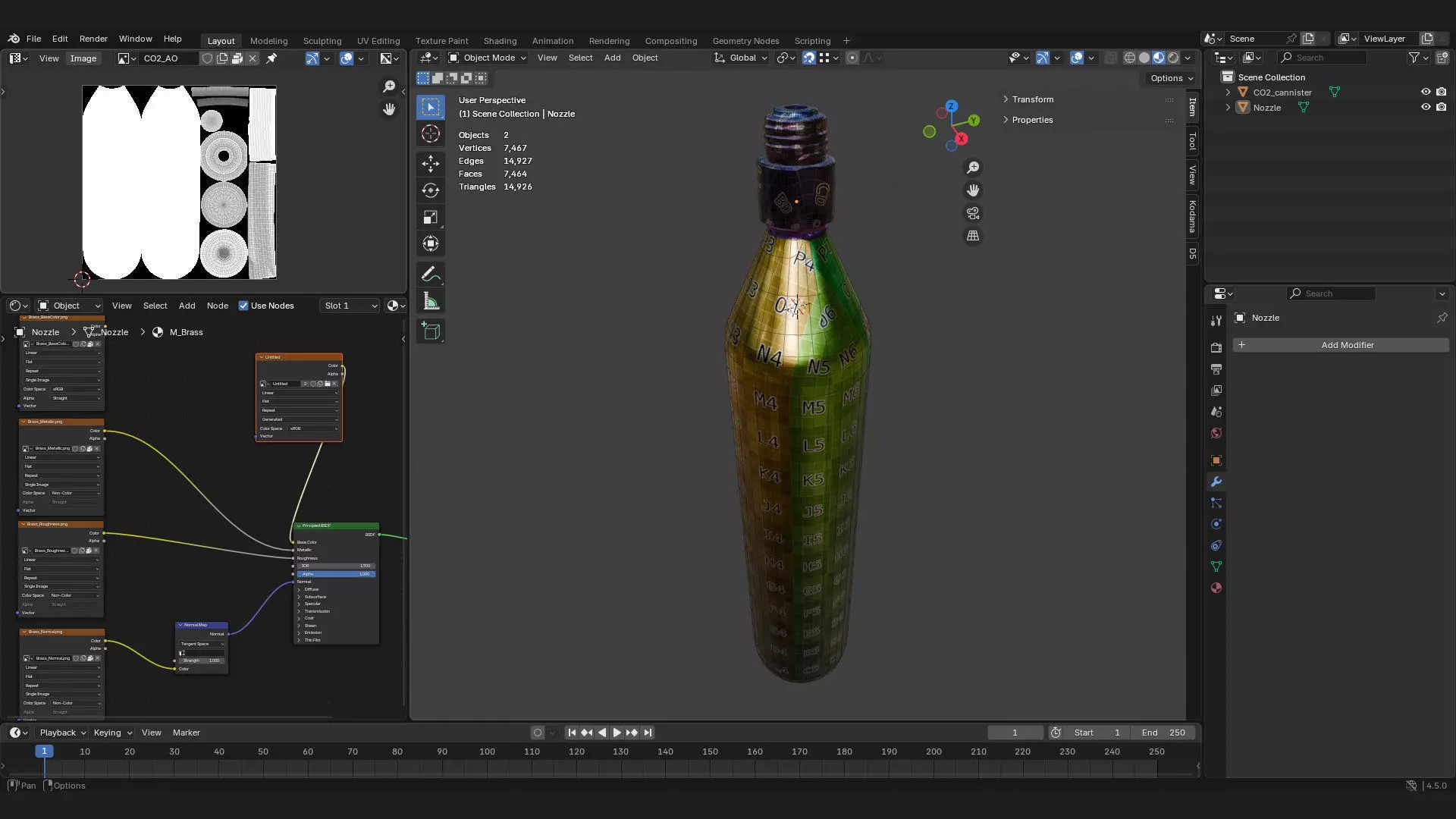Disable CO2_cannister in renders camera icon
This screenshot has width=1456, height=819.
click(x=1442, y=92)
